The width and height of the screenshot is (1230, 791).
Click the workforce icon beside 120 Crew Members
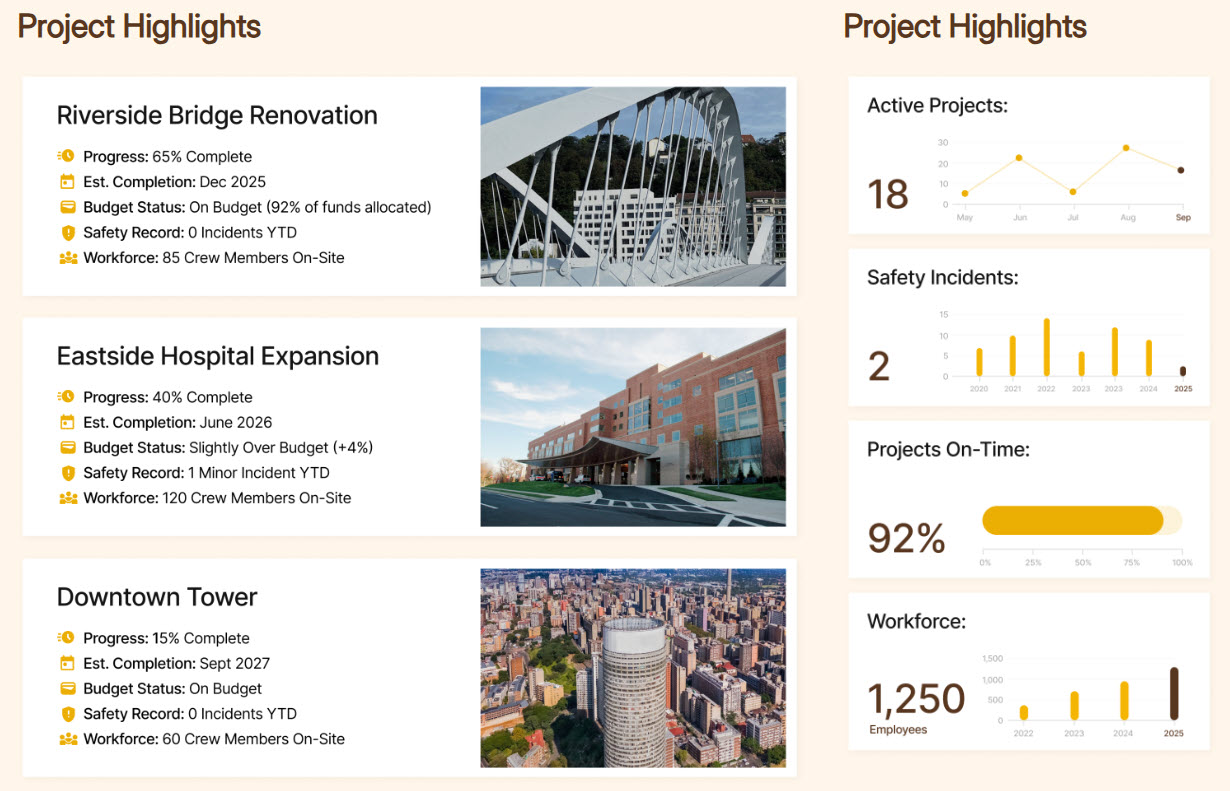click(x=67, y=498)
